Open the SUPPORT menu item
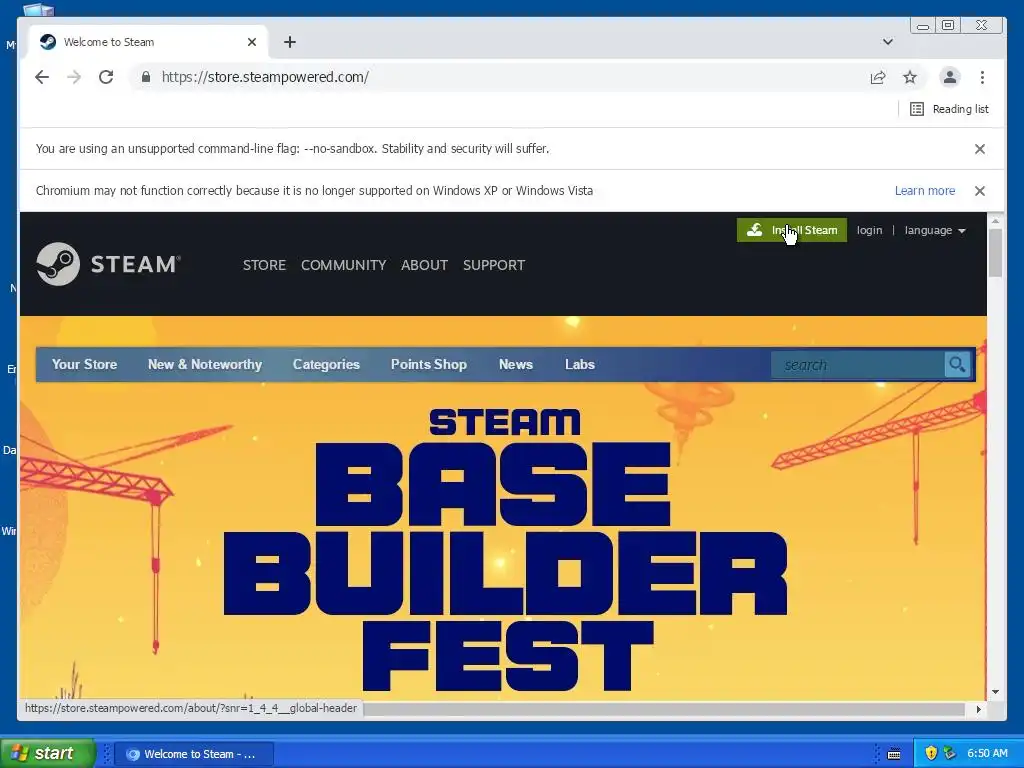1024x768 pixels. point(494,265)
